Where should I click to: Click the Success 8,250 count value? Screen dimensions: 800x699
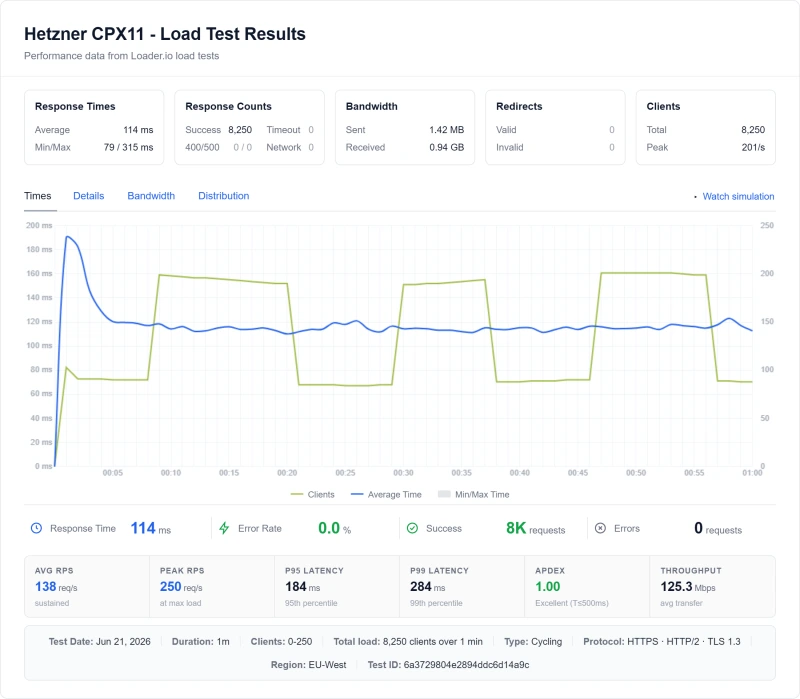[240, 130]
